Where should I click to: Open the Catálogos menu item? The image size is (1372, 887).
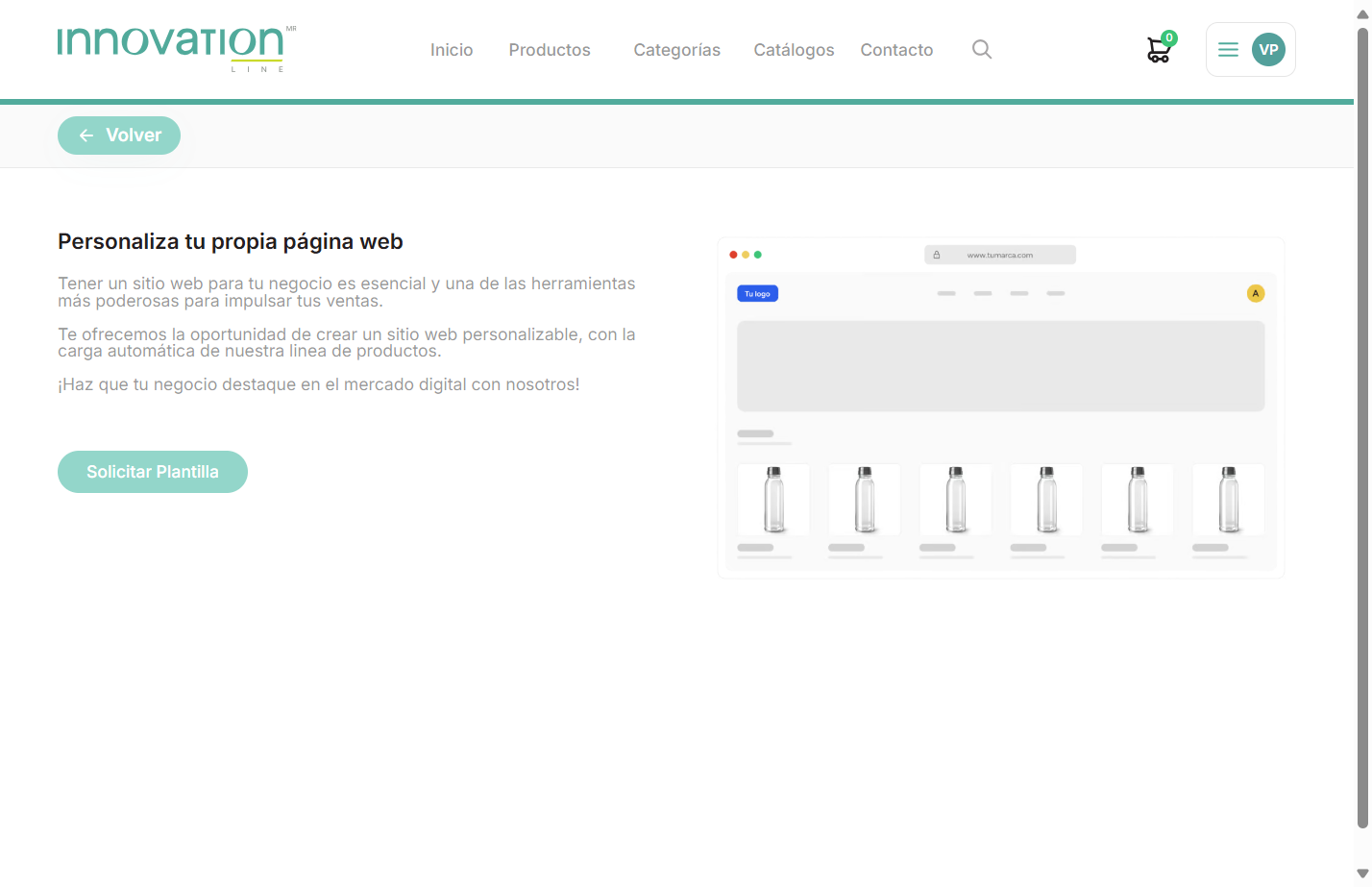pos(794,50)
